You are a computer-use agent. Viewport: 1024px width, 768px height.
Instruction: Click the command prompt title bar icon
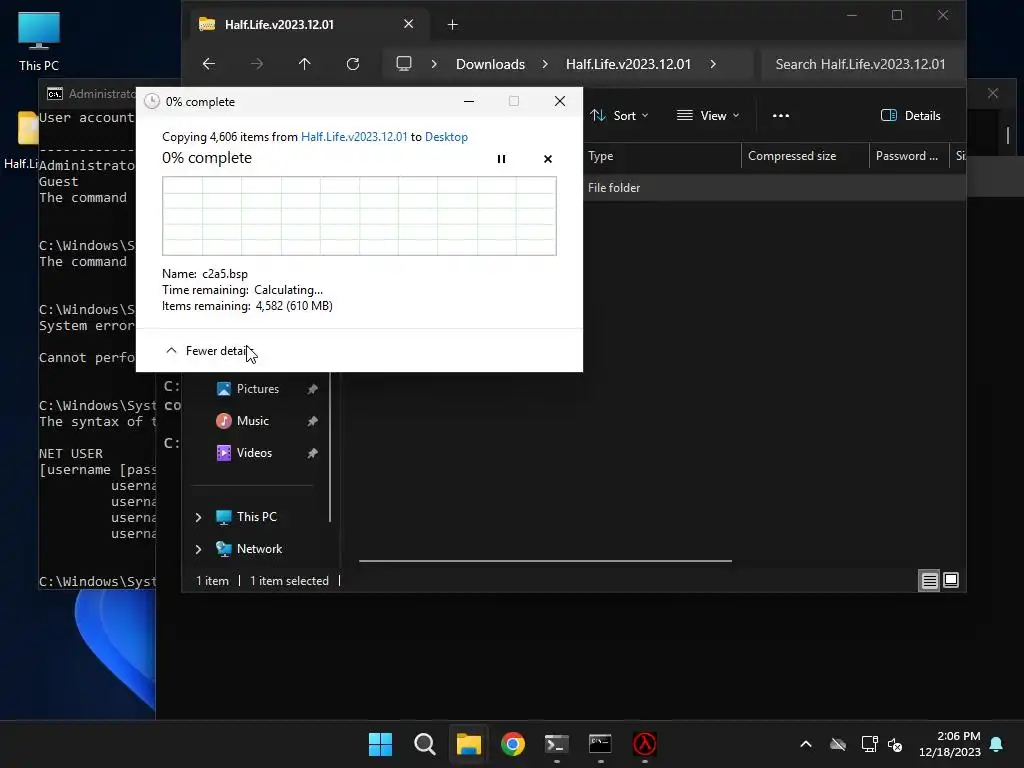55,94
